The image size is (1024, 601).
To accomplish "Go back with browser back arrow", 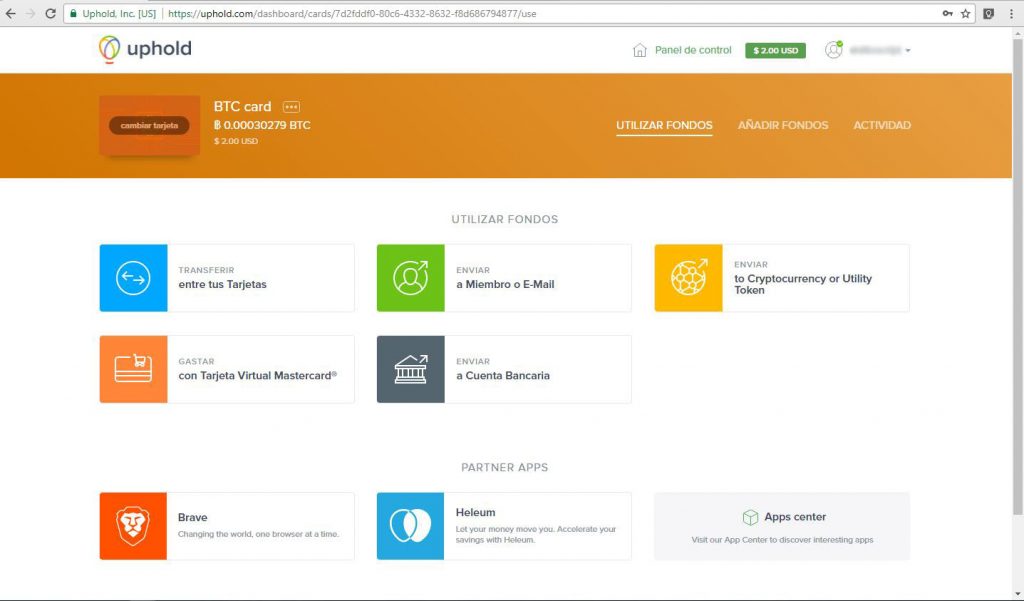I will 10,13.
